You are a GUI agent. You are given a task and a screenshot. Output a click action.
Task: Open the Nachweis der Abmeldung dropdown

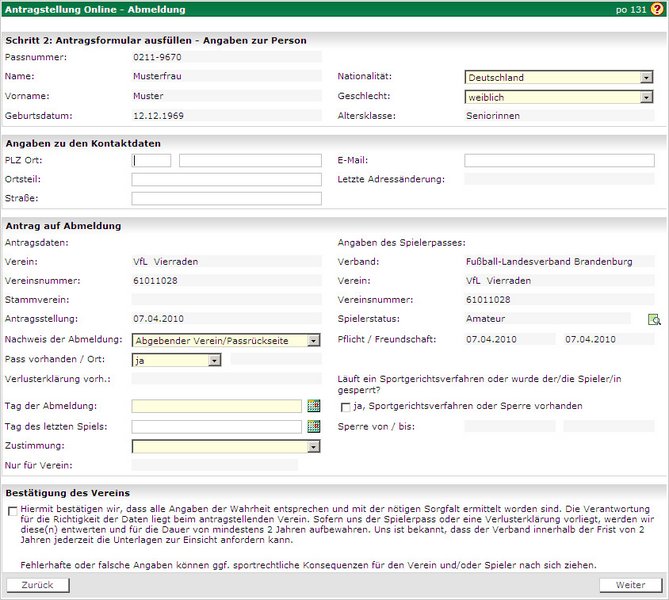226,340
